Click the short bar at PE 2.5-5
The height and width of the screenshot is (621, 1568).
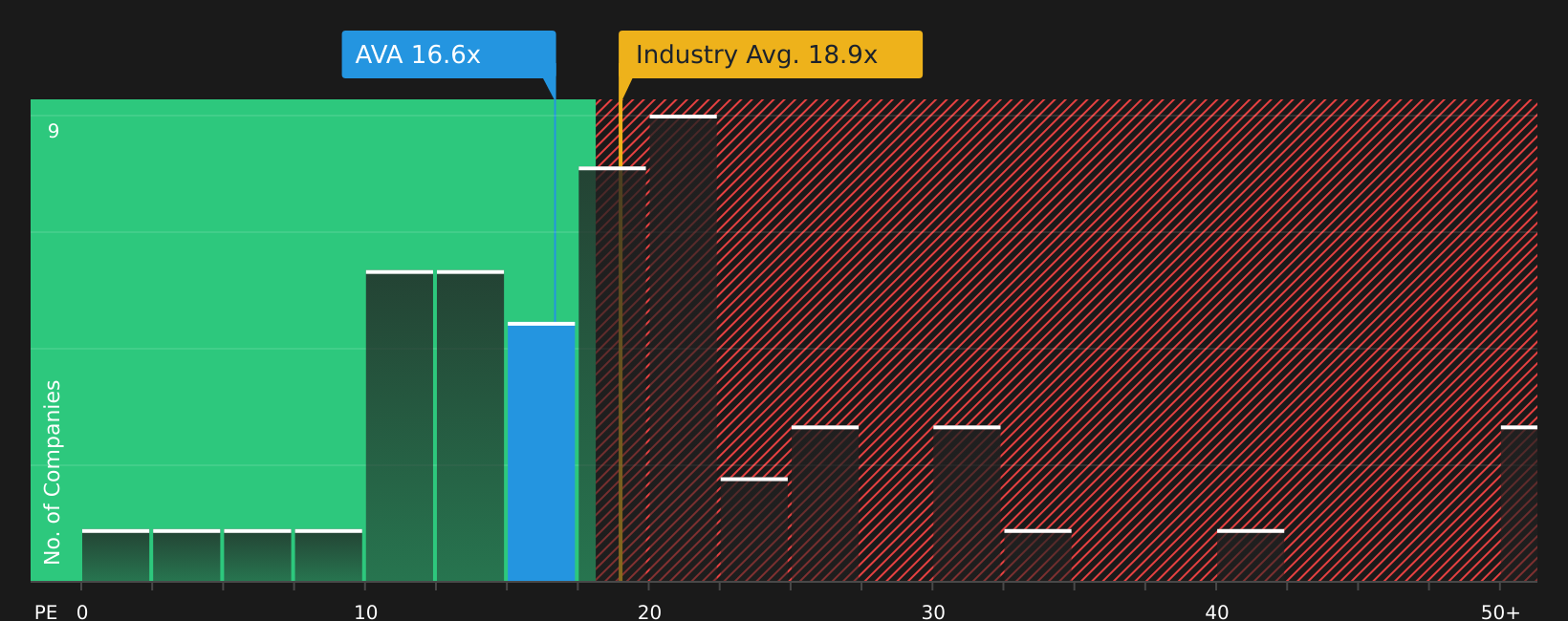[x=186, y=555]
